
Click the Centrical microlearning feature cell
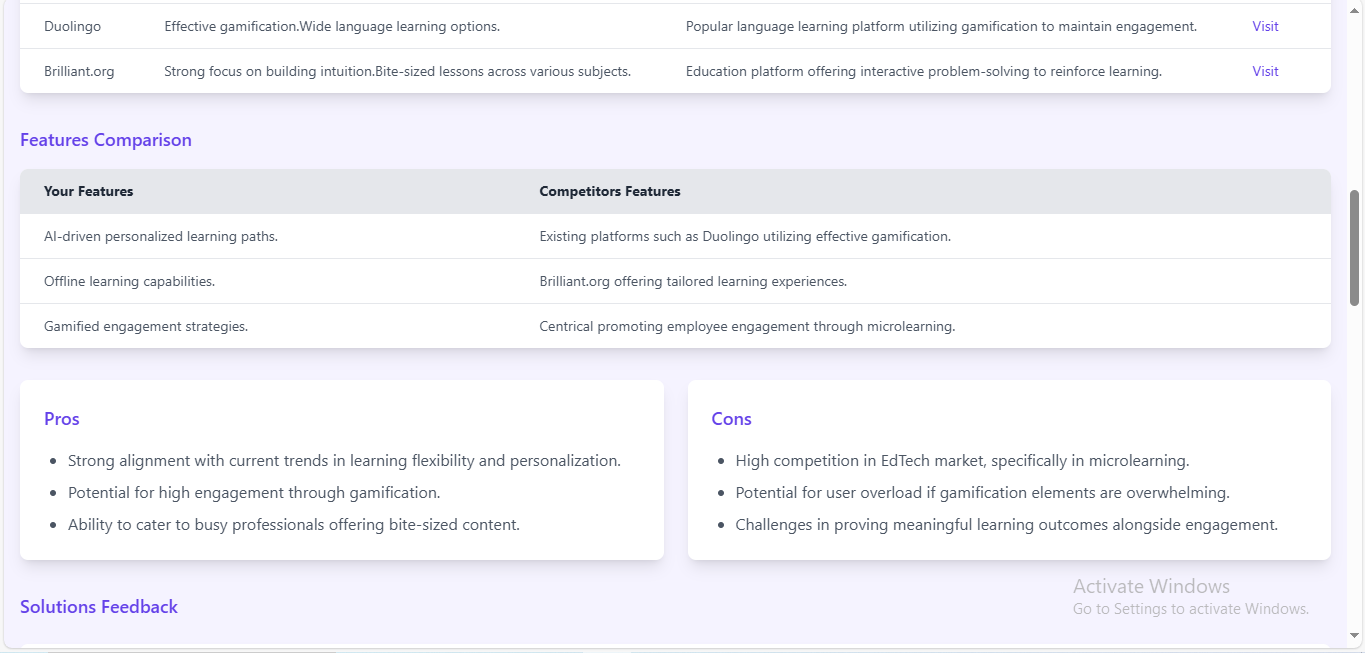[747, 327]
